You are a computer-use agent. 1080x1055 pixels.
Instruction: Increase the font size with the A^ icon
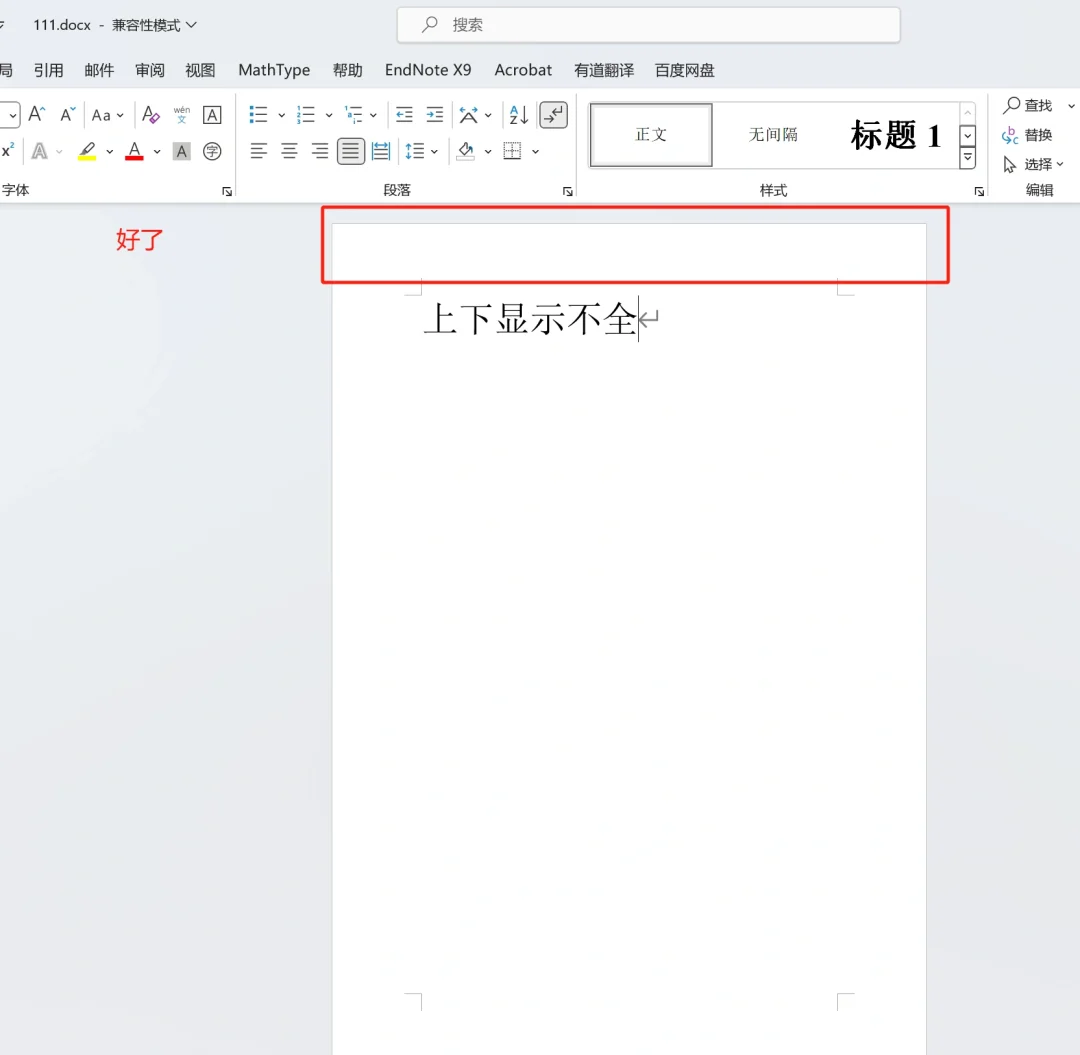point(36,114)
